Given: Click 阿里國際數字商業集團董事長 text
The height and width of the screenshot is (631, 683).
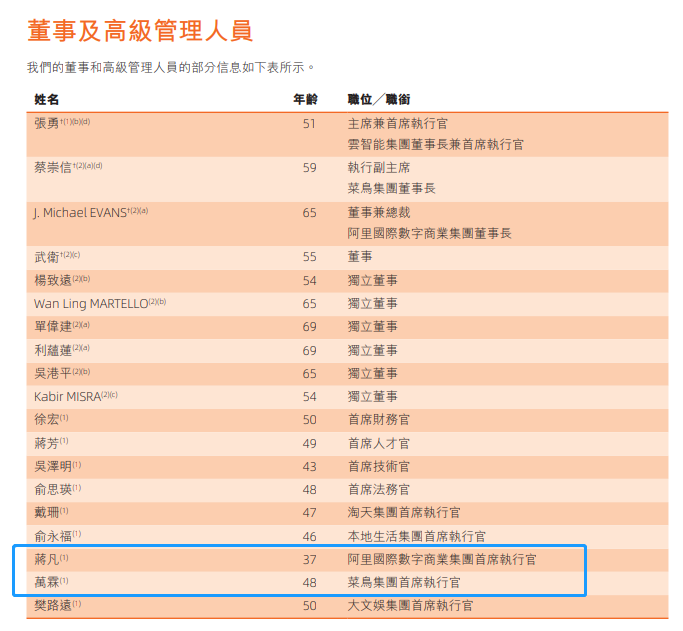Looking at the screenshot, I should pos(429,233).
